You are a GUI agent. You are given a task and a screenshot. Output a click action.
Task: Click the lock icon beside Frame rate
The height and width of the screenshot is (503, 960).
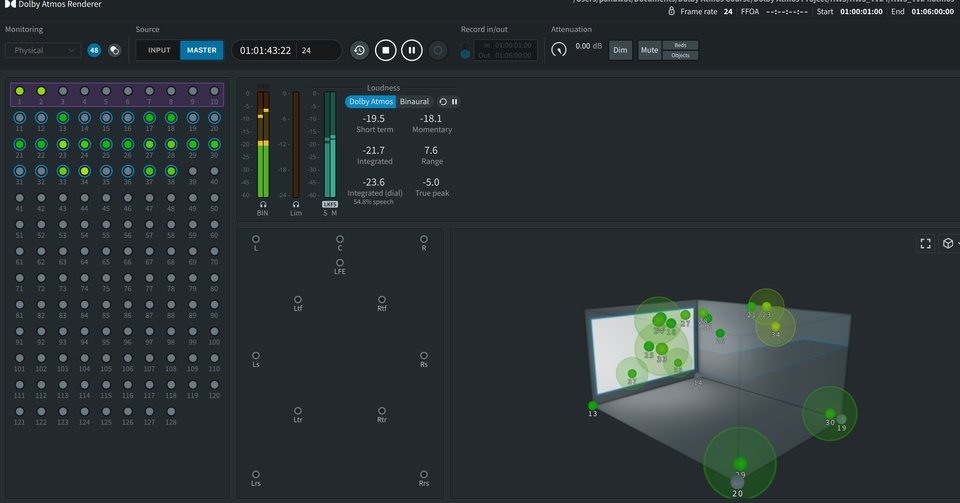(671, 11)
